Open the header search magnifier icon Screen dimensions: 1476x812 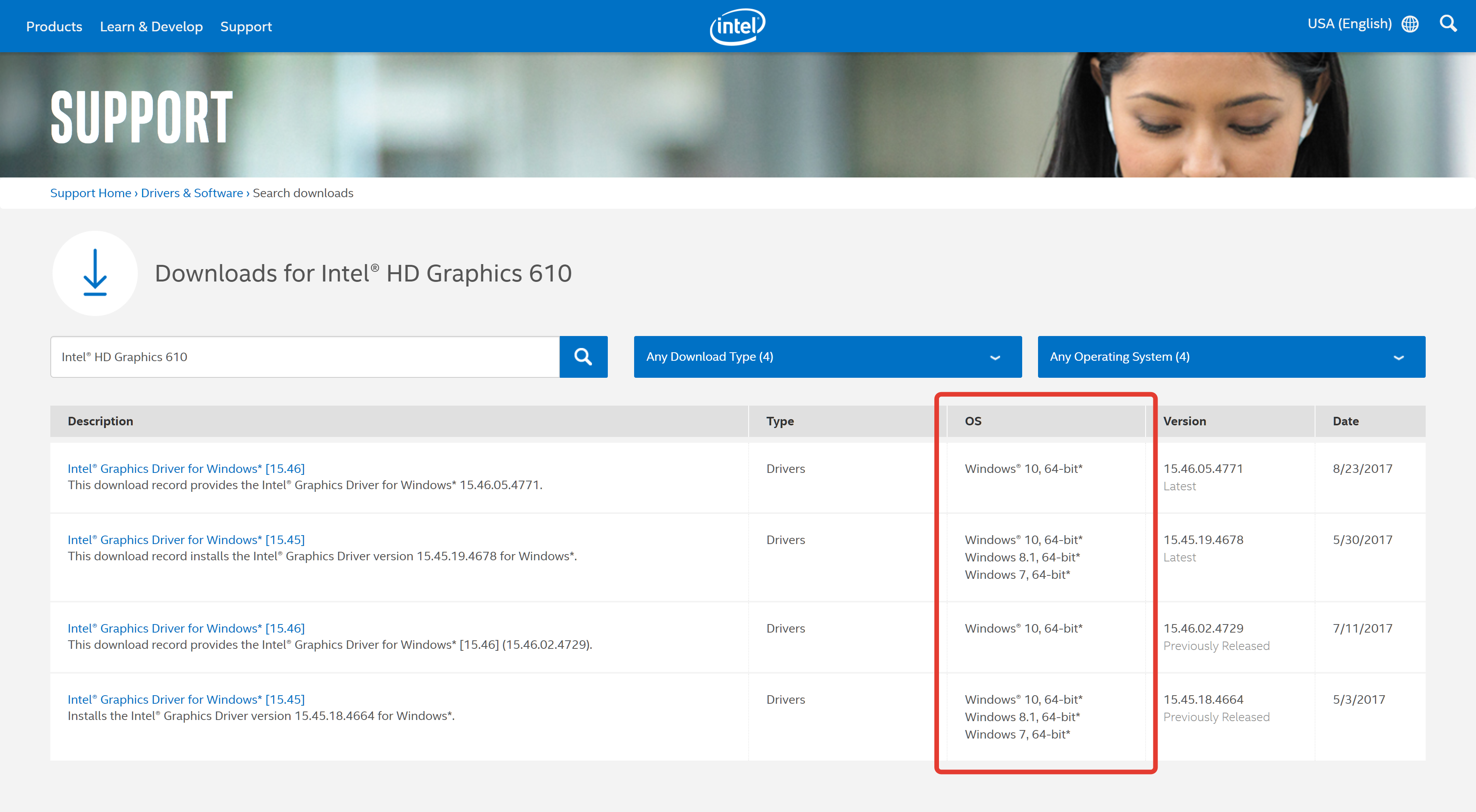tap(1448, 24)
